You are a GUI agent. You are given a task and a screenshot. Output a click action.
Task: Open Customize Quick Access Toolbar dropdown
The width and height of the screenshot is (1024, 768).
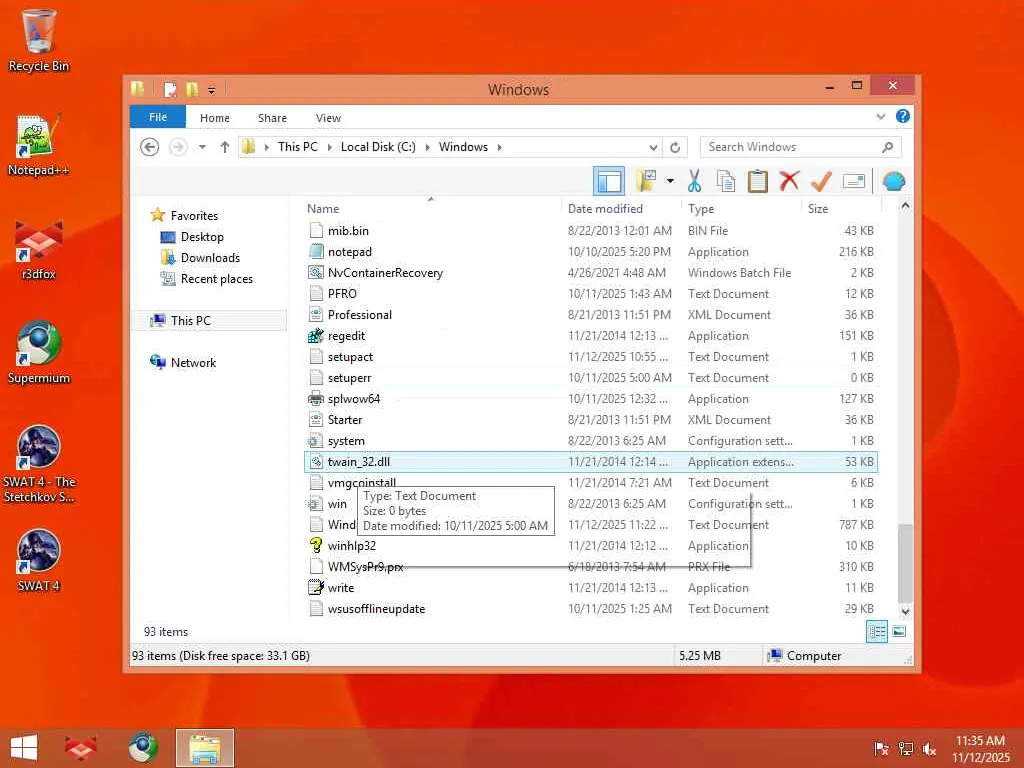212,90
